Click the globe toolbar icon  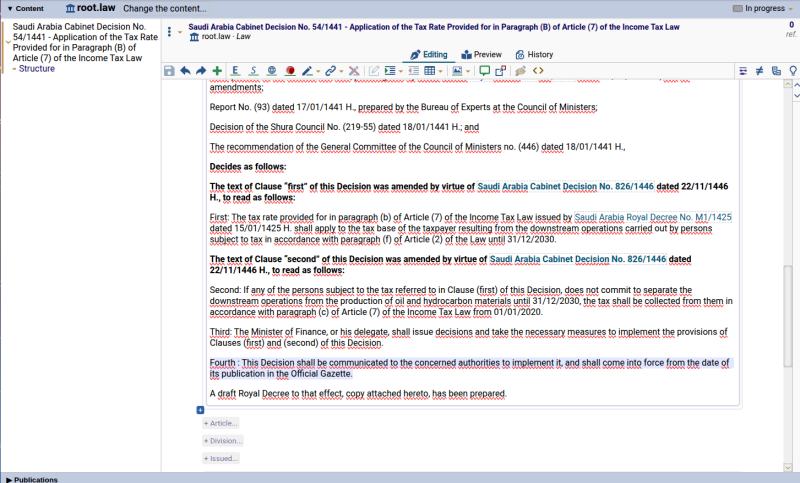click(272, 71)
